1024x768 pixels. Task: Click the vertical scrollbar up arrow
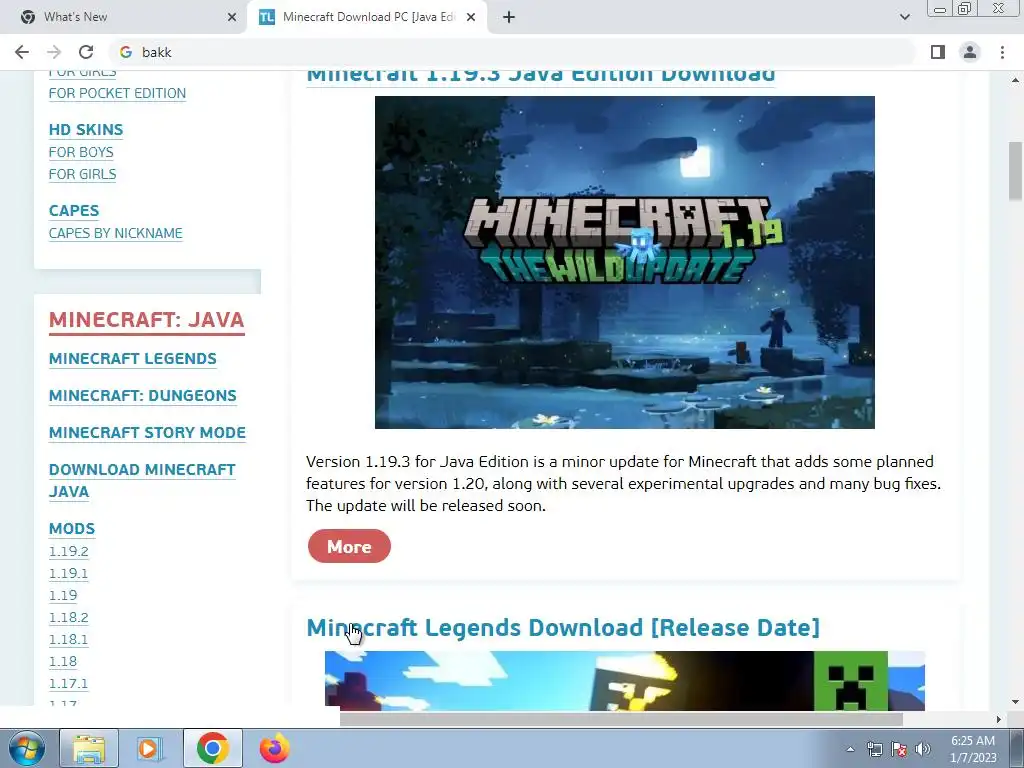(x=1015, y=80)
